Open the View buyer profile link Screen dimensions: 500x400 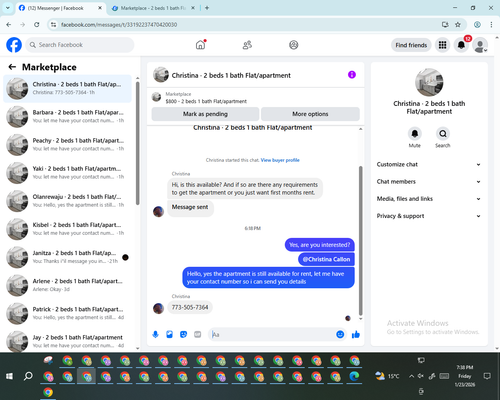tap(280, 160)
